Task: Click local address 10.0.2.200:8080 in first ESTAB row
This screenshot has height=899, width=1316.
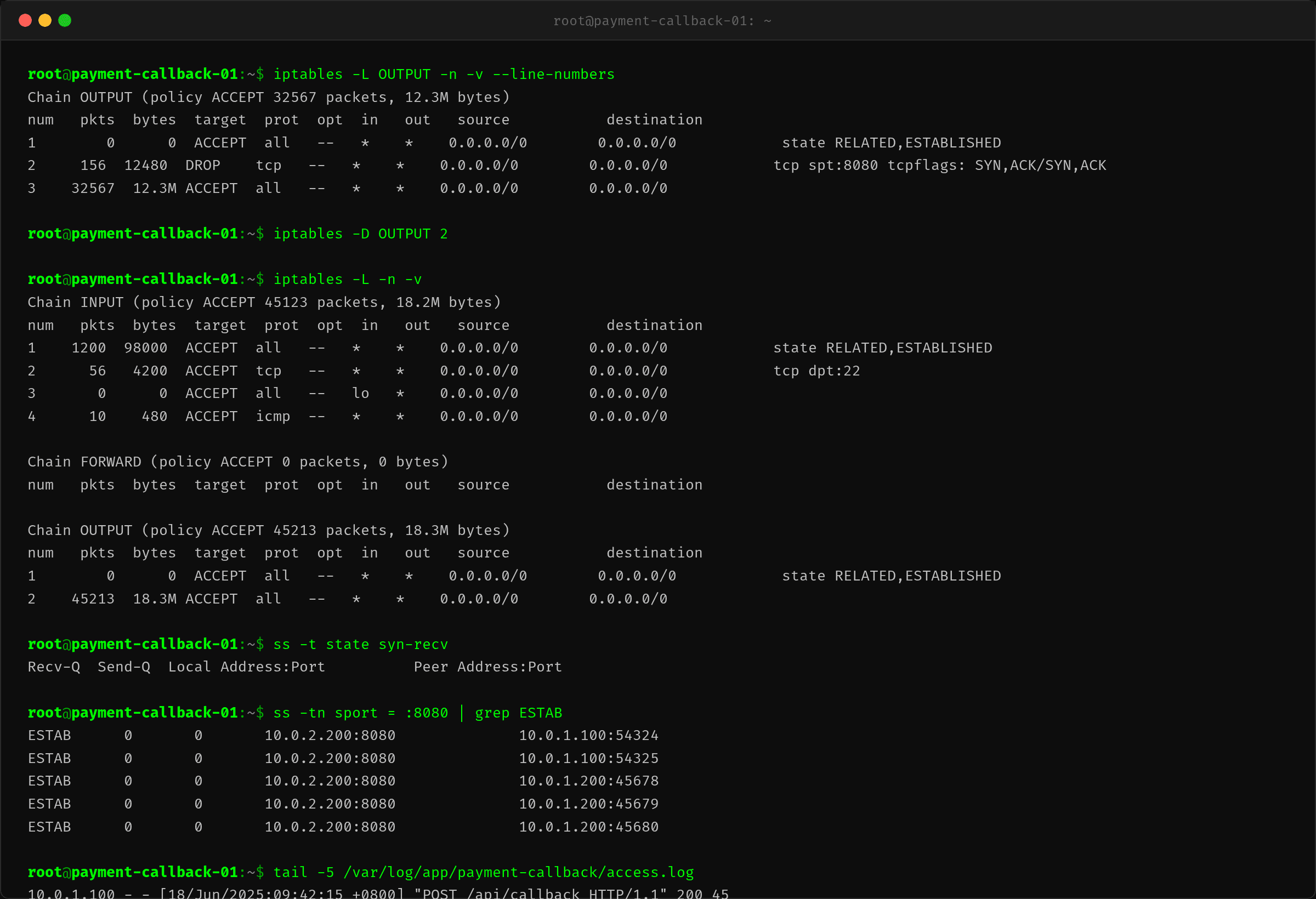Action: tap(330, 736)
